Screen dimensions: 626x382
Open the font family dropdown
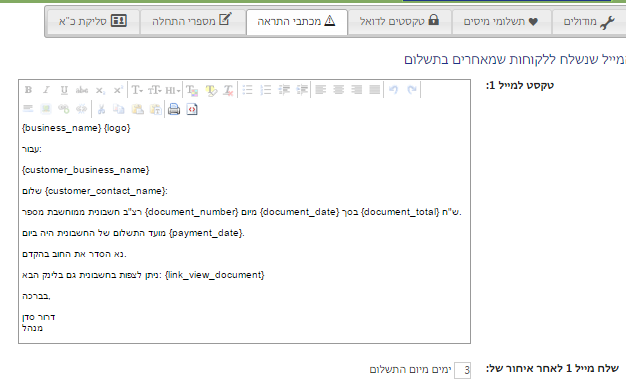(137, 90)
